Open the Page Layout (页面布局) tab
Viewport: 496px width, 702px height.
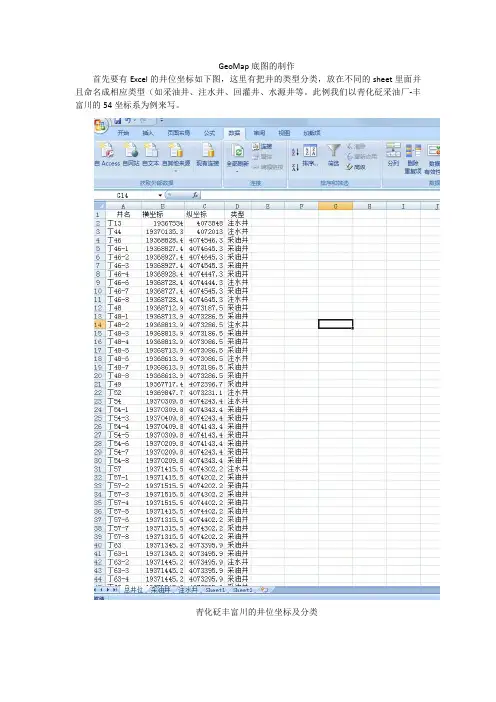click(179, 133)
